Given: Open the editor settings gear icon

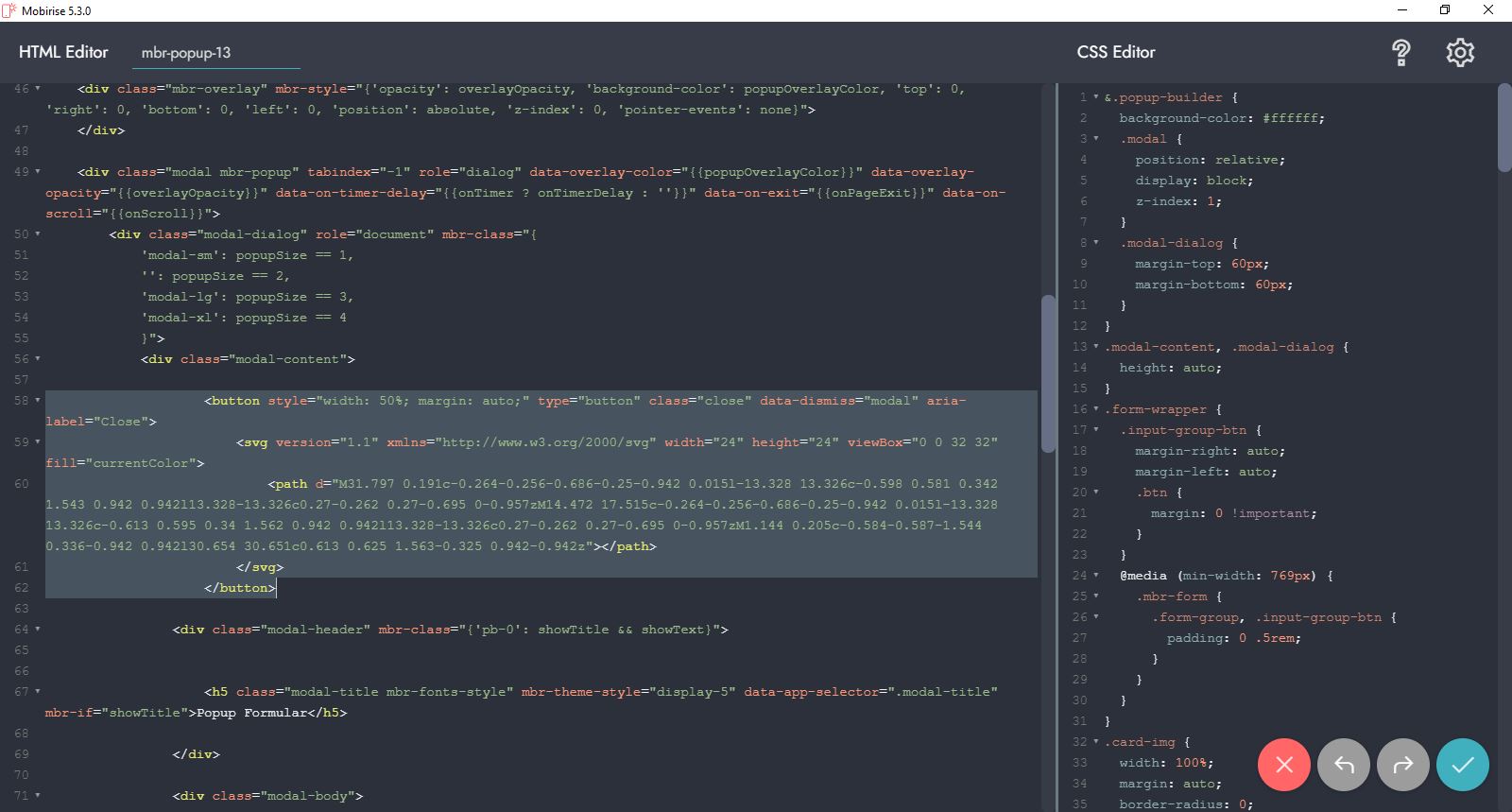Looking at the screenshot, I should pyautogui.click(x=1460, y=53).
